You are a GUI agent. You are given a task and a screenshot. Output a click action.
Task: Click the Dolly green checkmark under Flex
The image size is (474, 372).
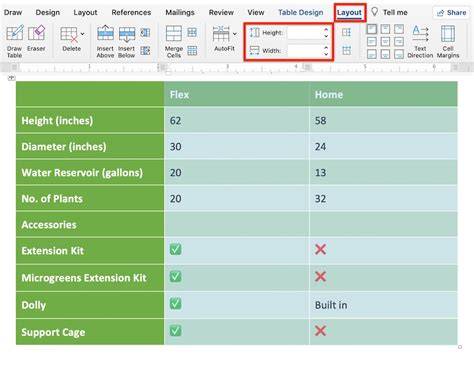click(x=176, y=303)
